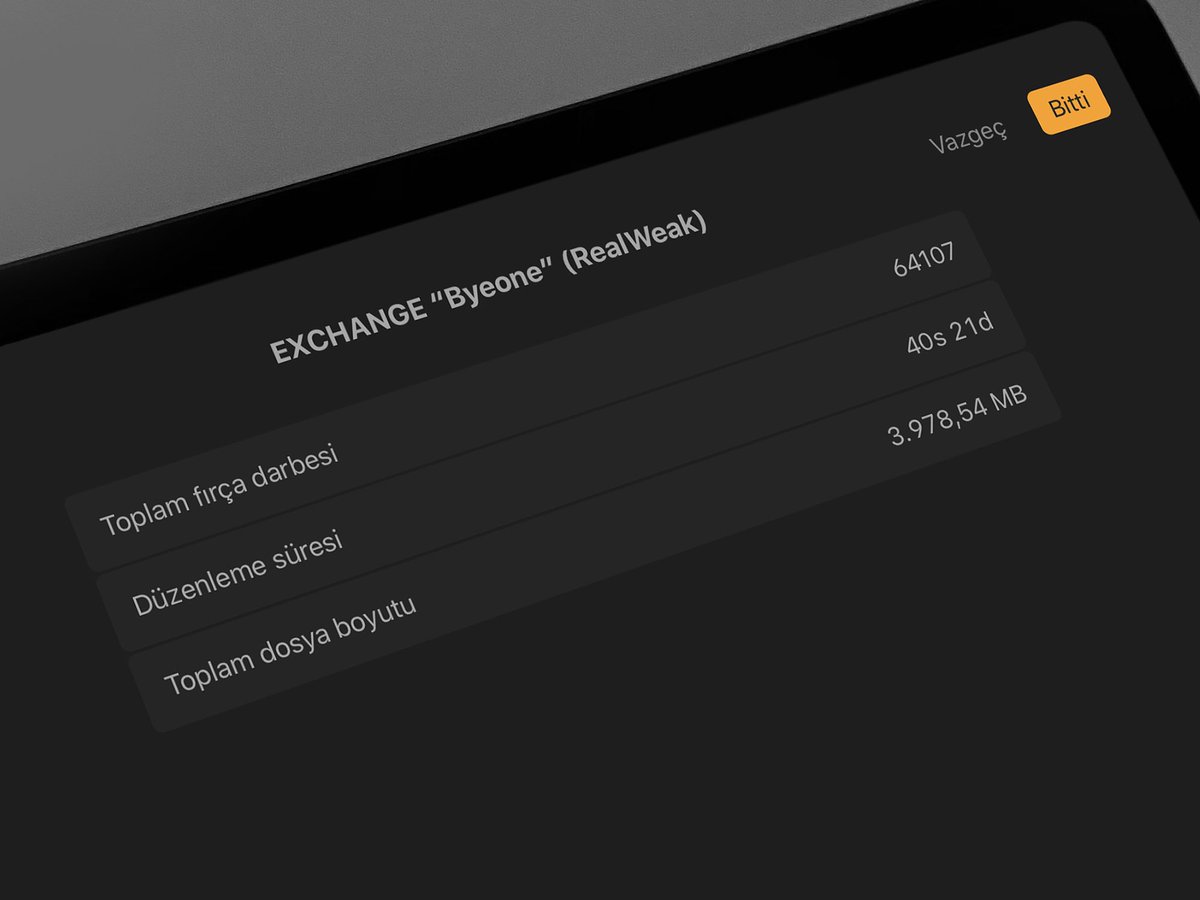1200x900 pixels.
Task: Select the EXCHANGE "Byeone" (RealWeak) title
Action: click(x=489, y=288)
